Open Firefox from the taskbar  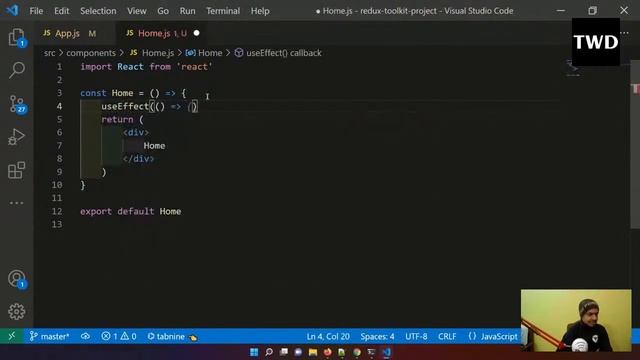coord(328,352)
